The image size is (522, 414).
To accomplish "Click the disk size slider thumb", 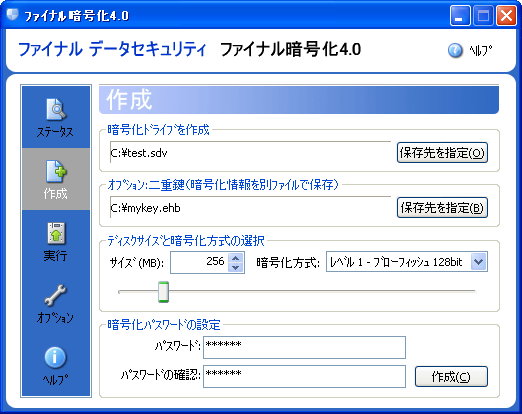I will pyautogui.click(x=163, y=292).
